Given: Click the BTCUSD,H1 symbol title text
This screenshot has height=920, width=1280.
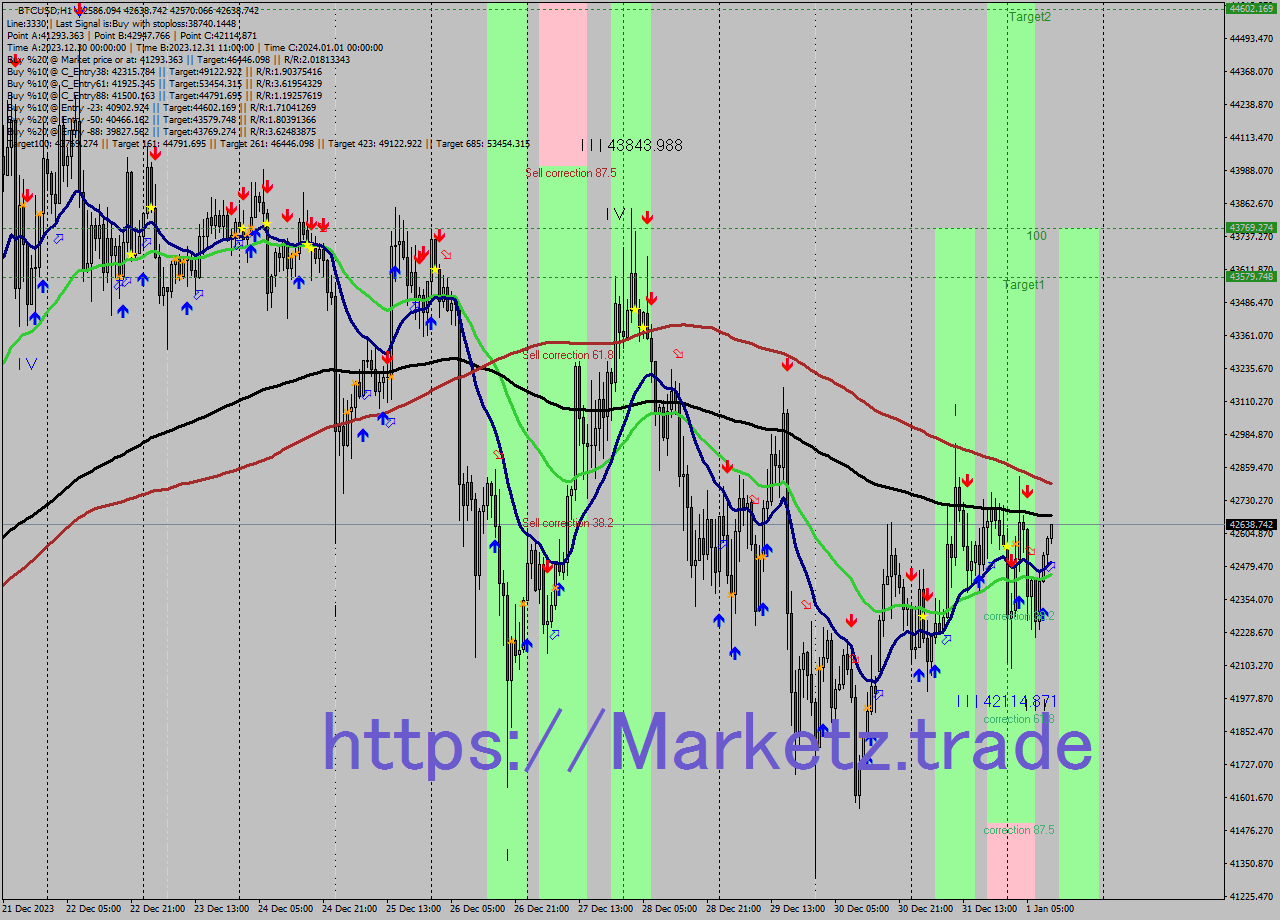Looking at the screenshot, I should (x=45, y=10).
